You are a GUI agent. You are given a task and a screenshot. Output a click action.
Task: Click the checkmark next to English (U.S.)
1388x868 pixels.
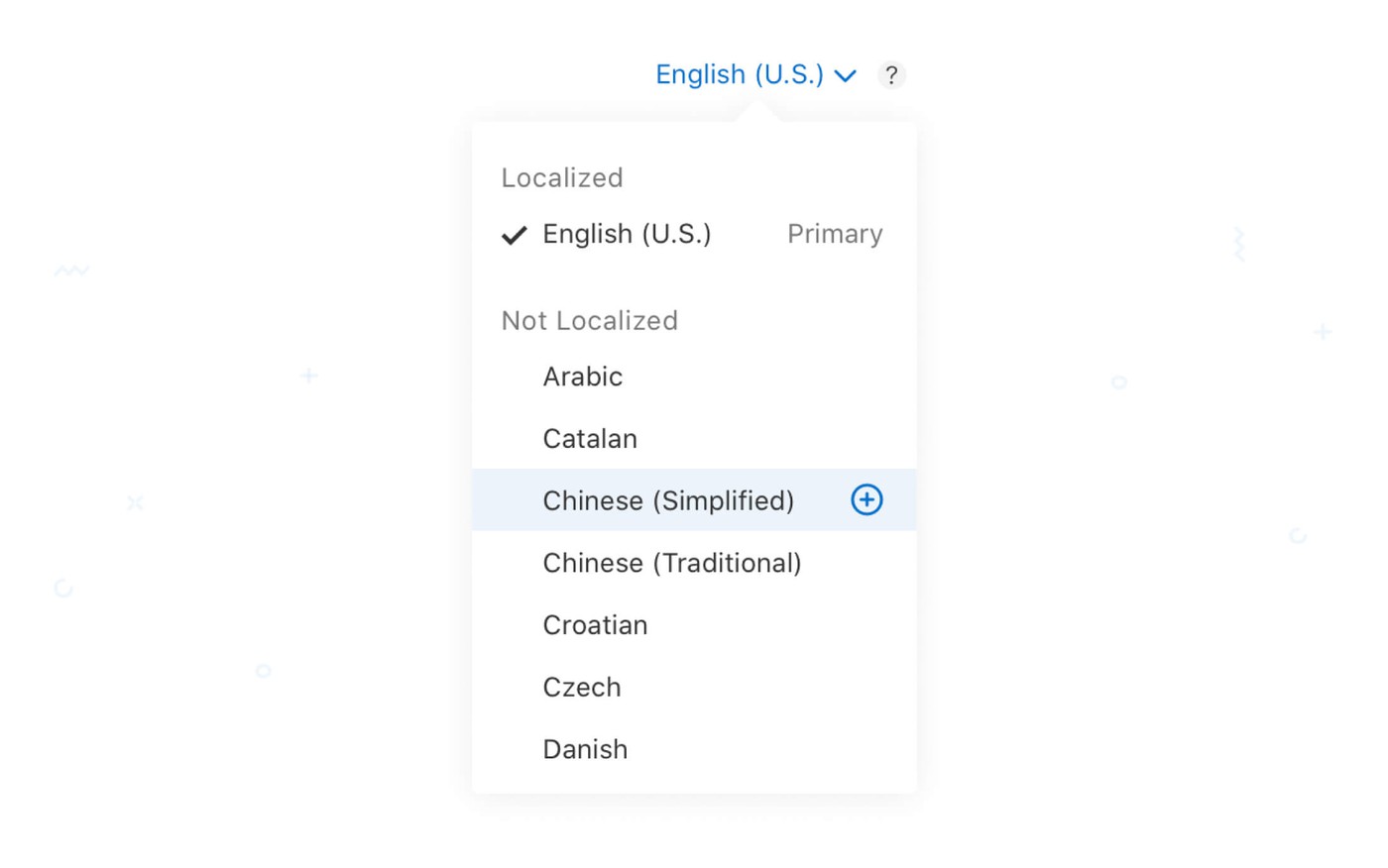click(x=514, y=235)
